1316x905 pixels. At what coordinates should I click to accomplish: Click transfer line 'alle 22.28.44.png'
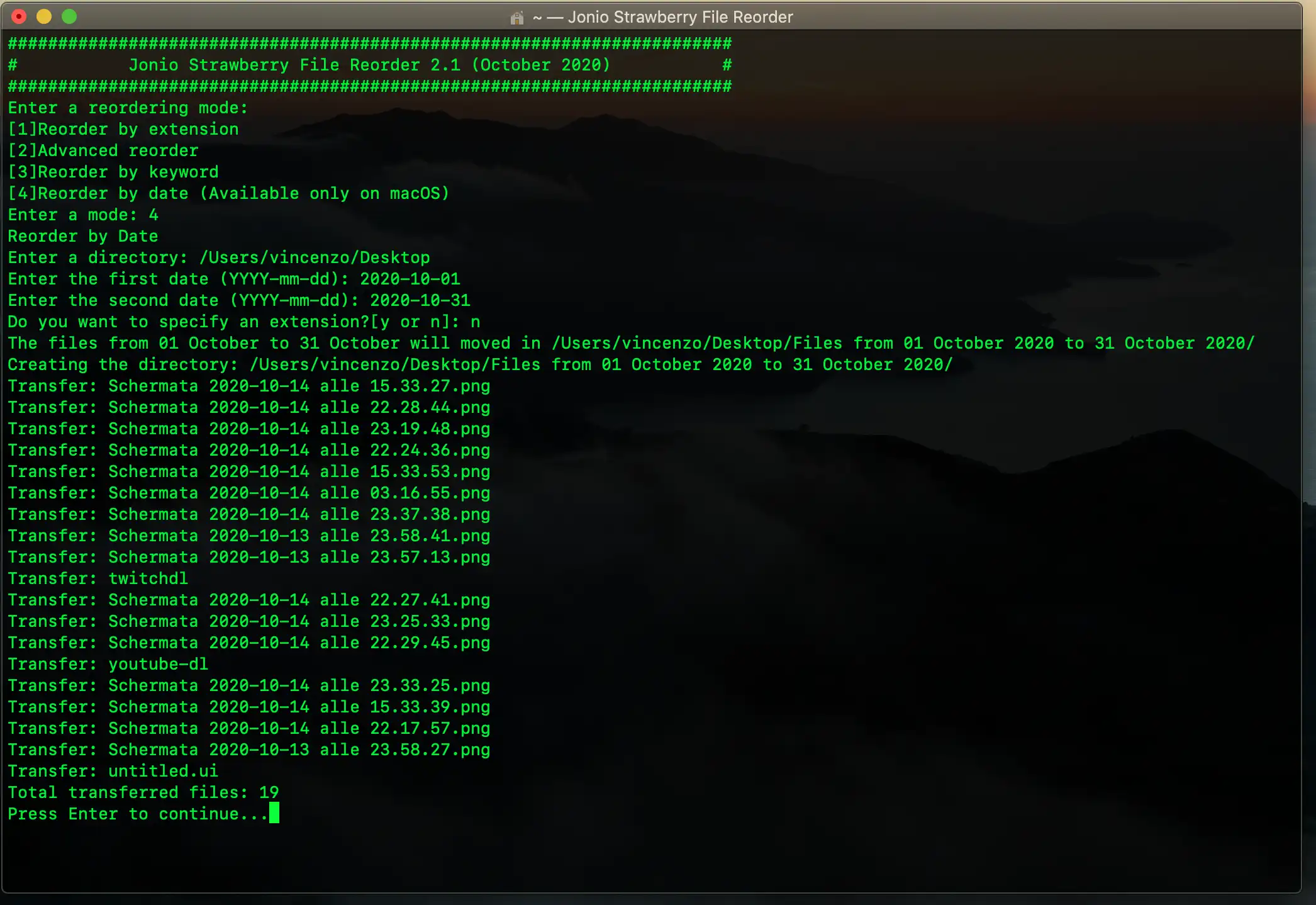[x=249, y=407]
